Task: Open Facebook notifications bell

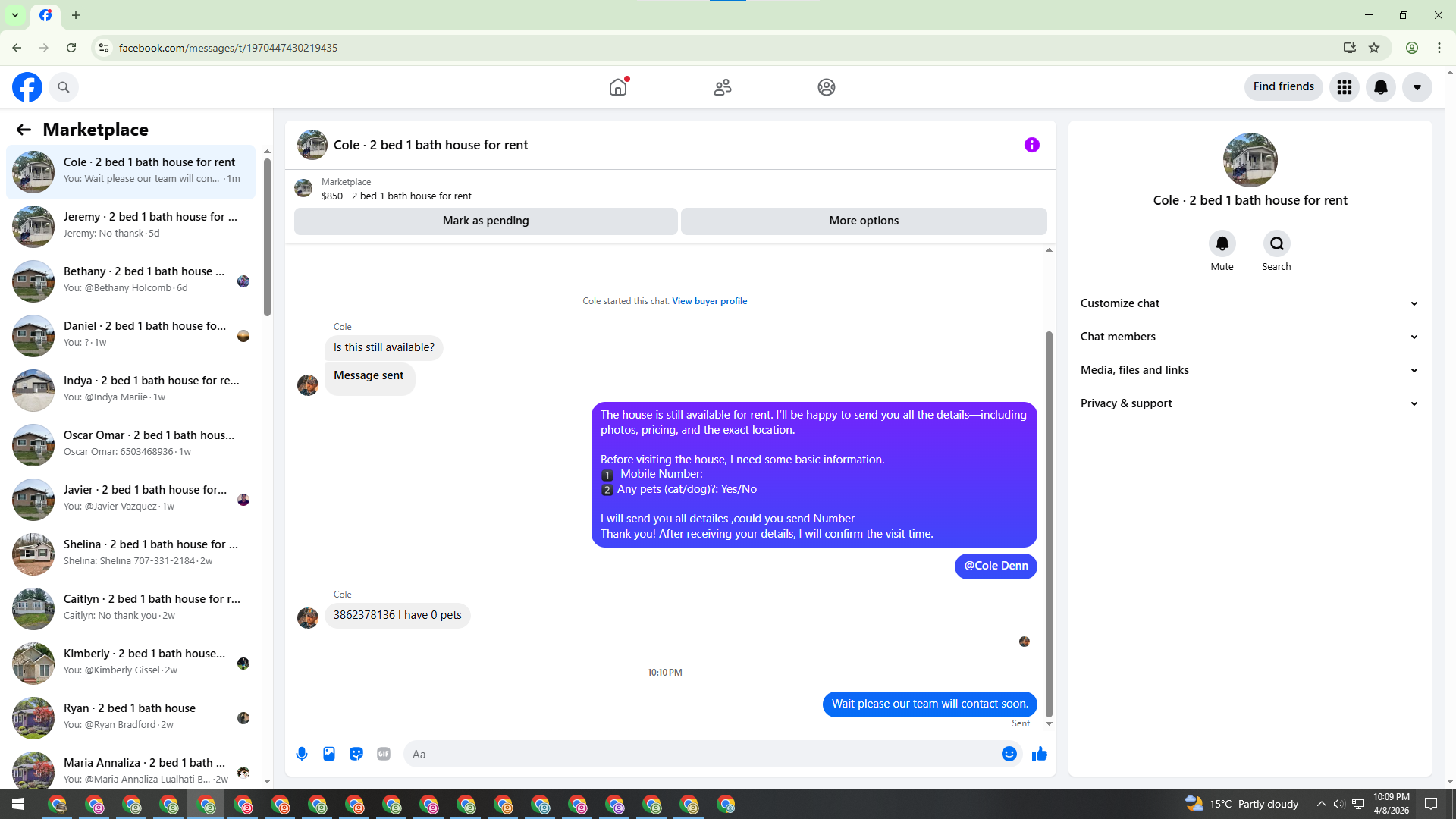Action: 1381,87
